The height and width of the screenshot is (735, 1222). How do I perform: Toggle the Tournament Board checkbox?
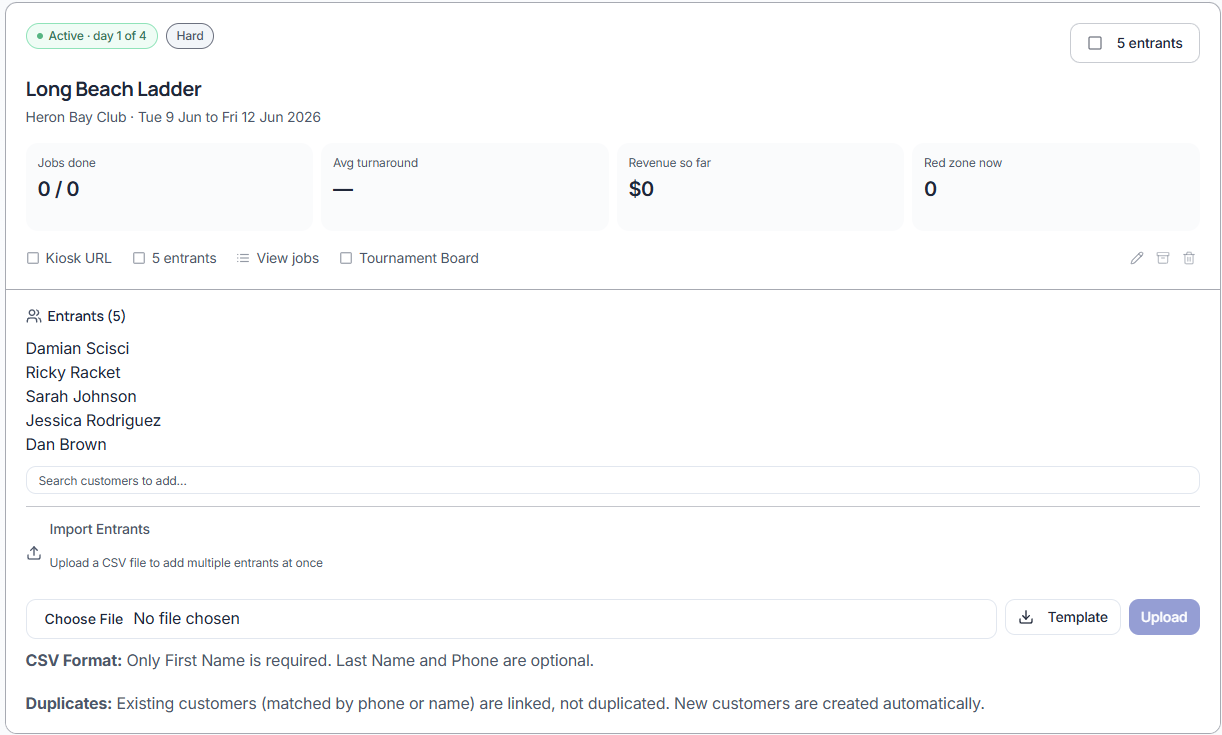point(346,258)
